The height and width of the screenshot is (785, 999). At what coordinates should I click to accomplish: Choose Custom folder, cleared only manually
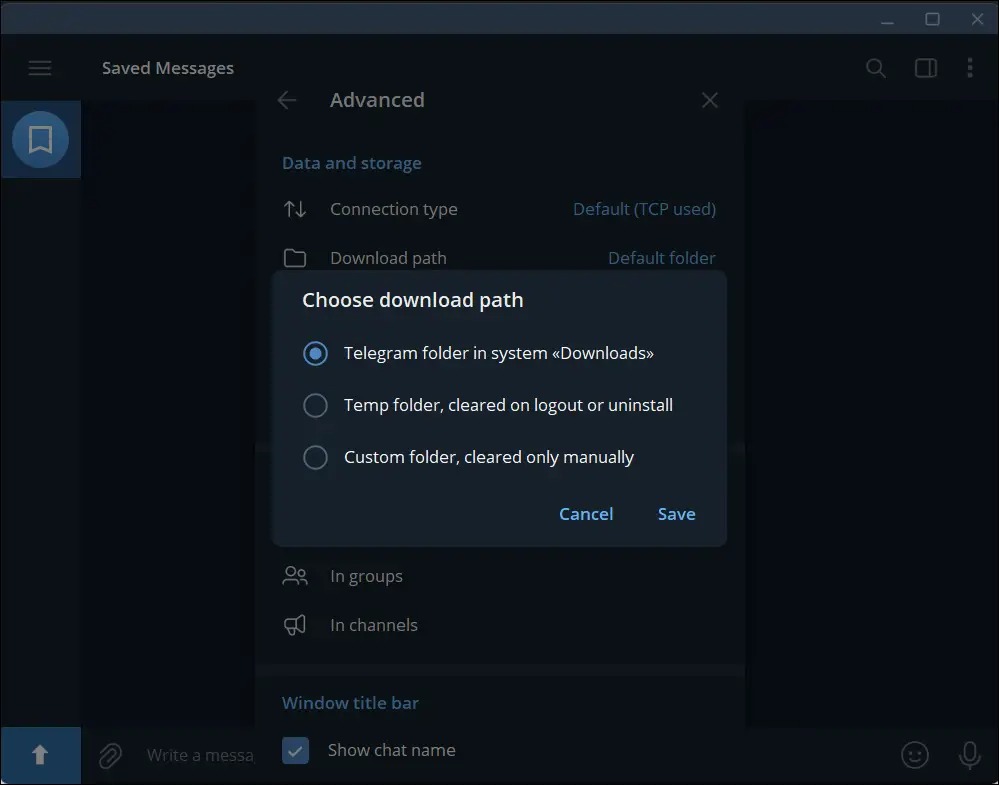(x=315, y=457)
